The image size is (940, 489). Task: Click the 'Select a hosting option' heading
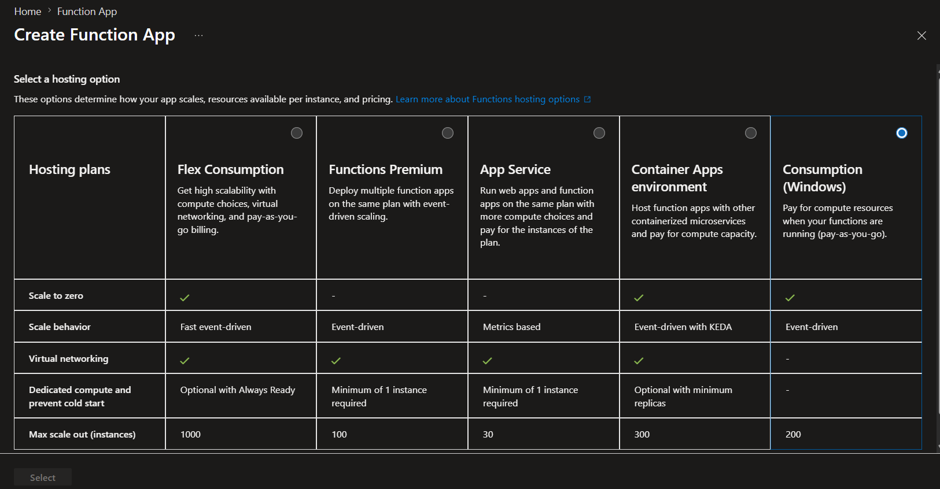click(67, 79)
